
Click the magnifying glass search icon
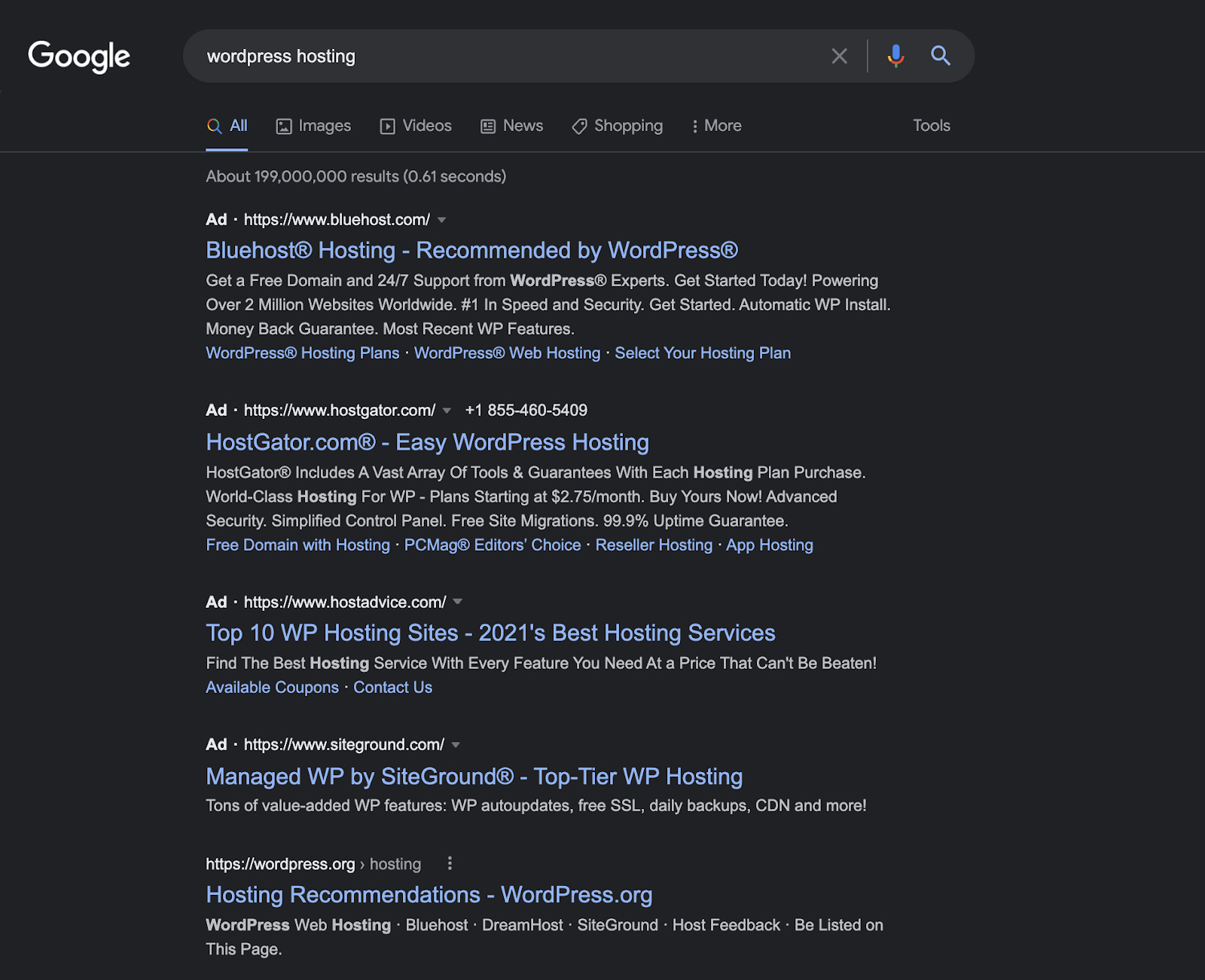point(941,56)
